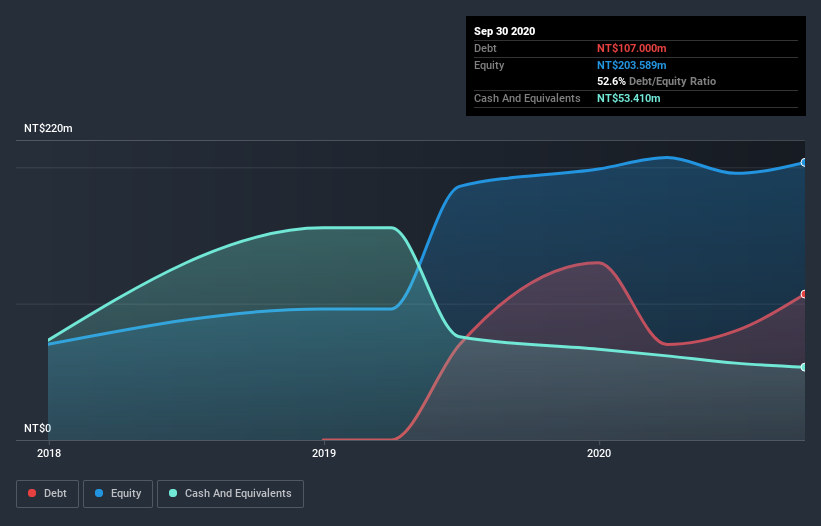Select the red Debt endpoint marker
This screenshot has height=526, width=821.
(804, 294)
